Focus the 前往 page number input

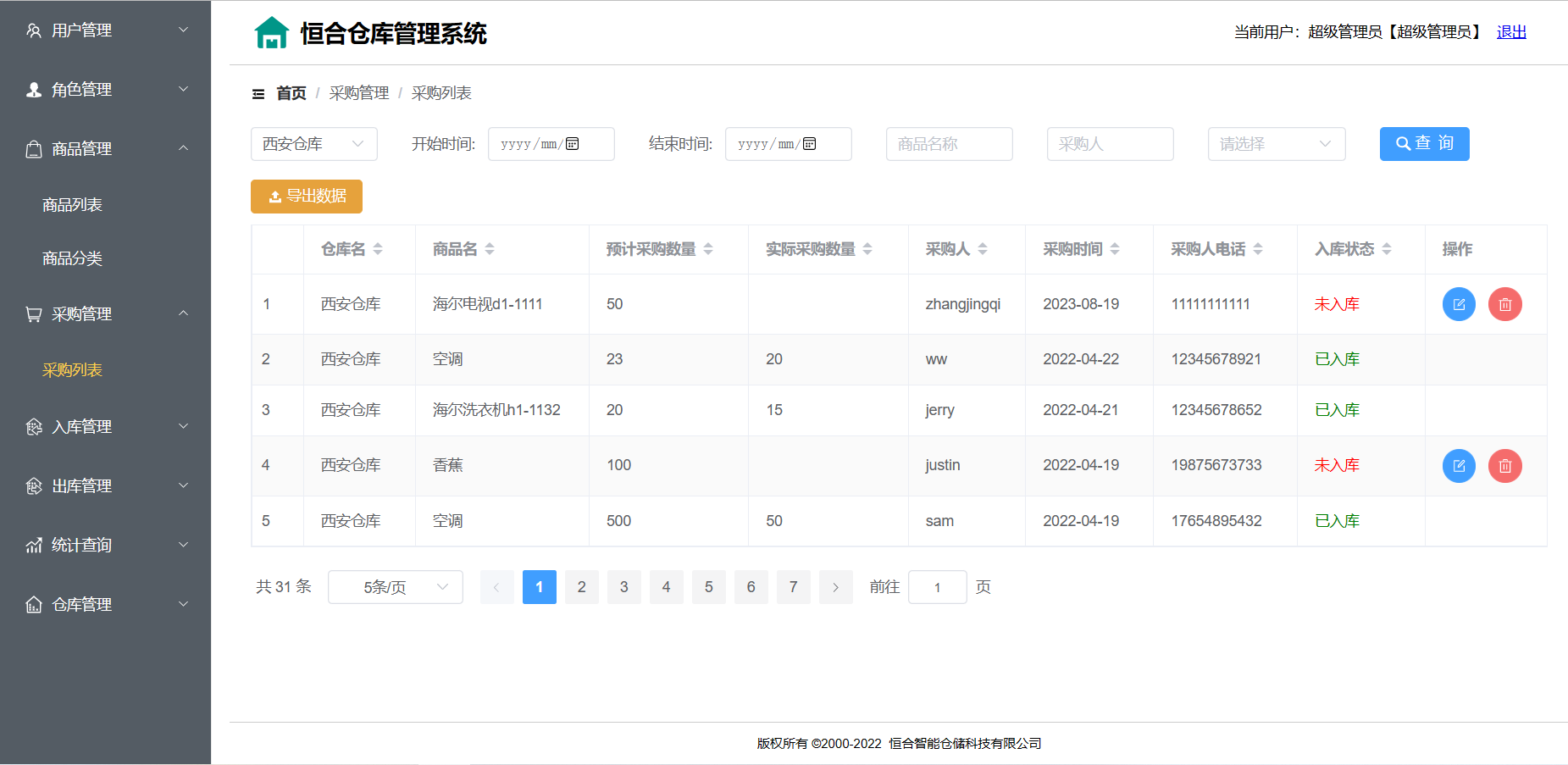click(938, 587)
